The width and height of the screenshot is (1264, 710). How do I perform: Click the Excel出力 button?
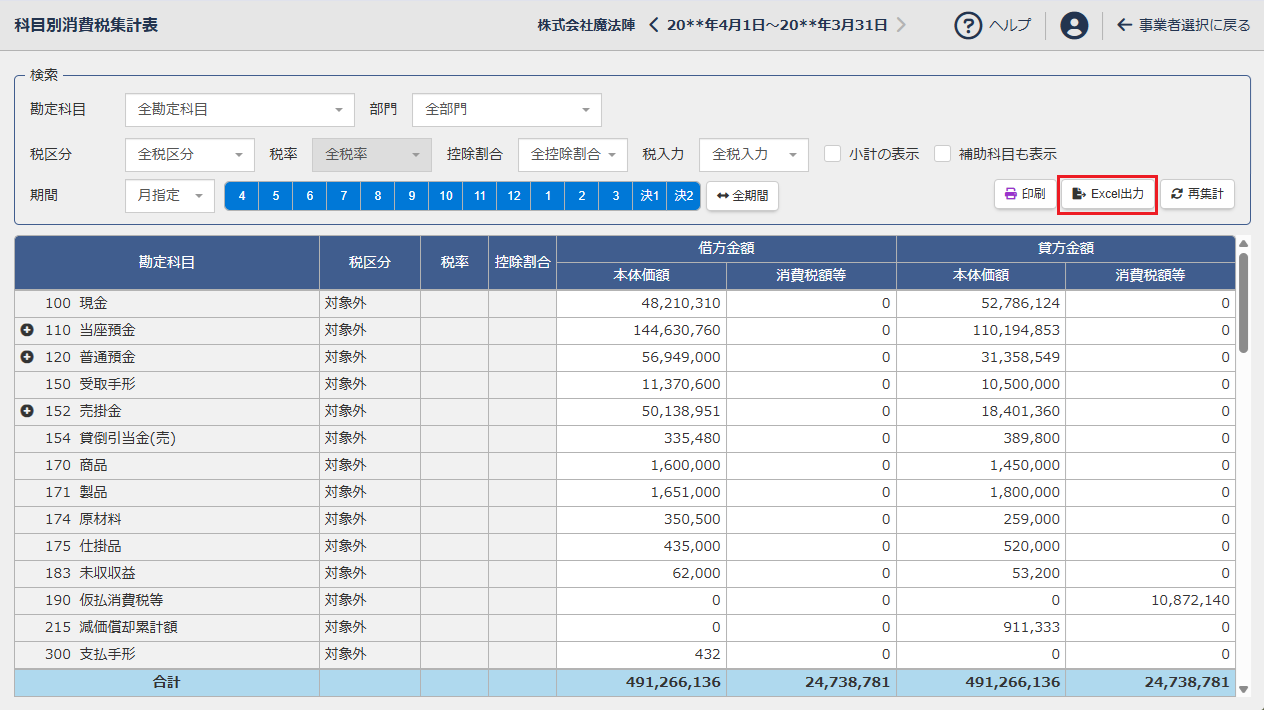click(x=1108, y=194)
